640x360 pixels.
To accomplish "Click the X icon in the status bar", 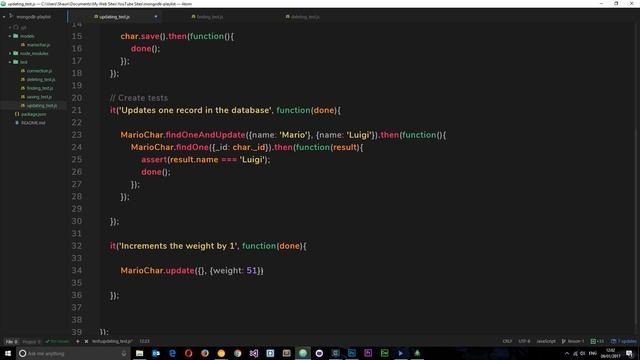I will tap(86, 342).
